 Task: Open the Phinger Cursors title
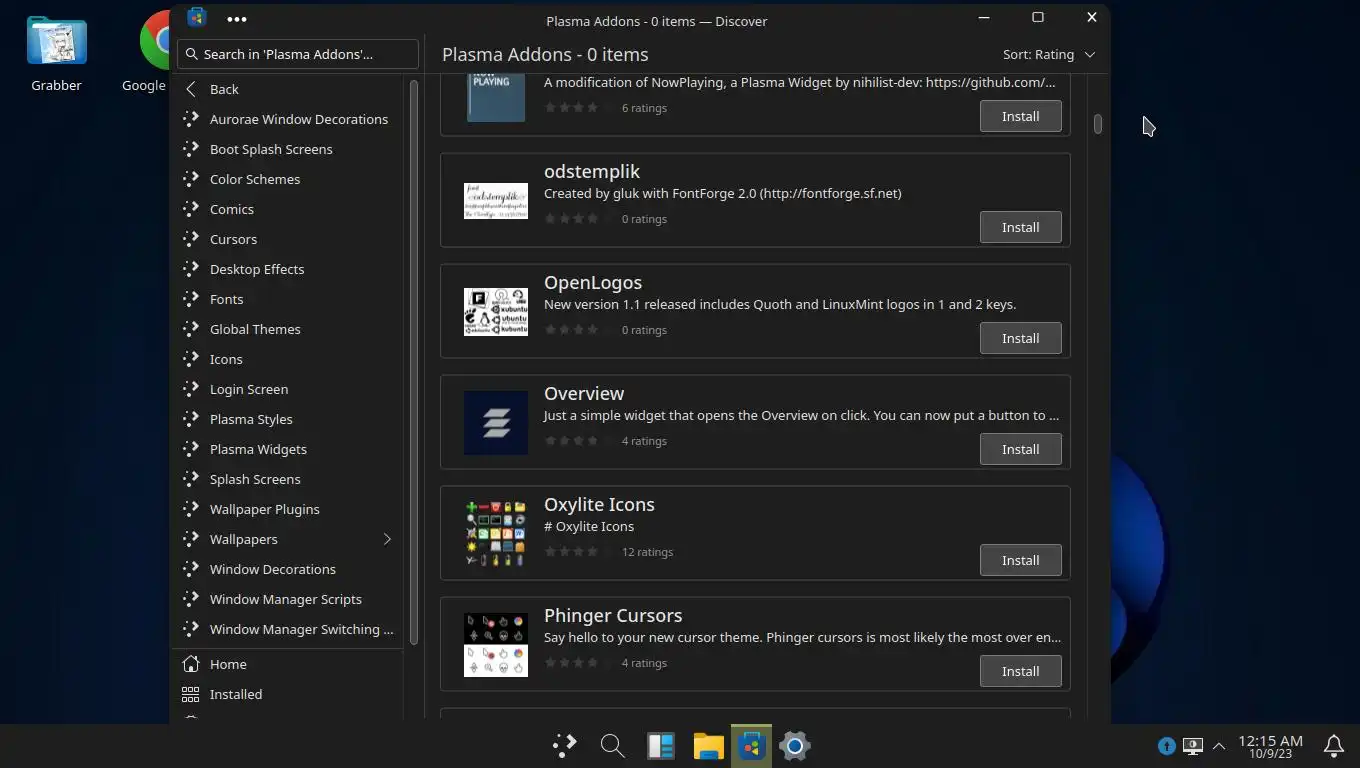[613, 616]
